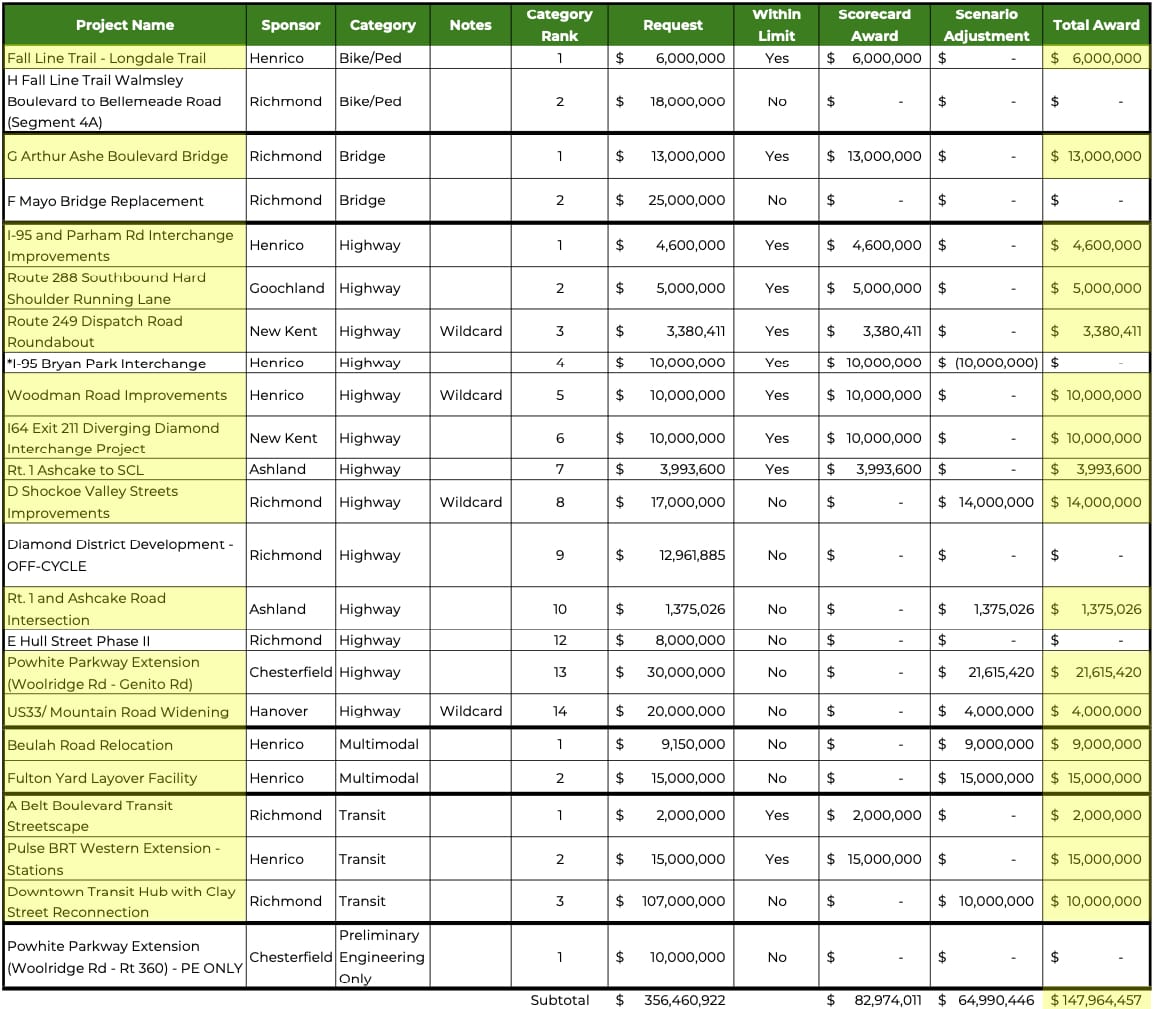Click the F Mayo Bridge Replacement project cell
1153x1009 pixels.
tap(105, 201)
